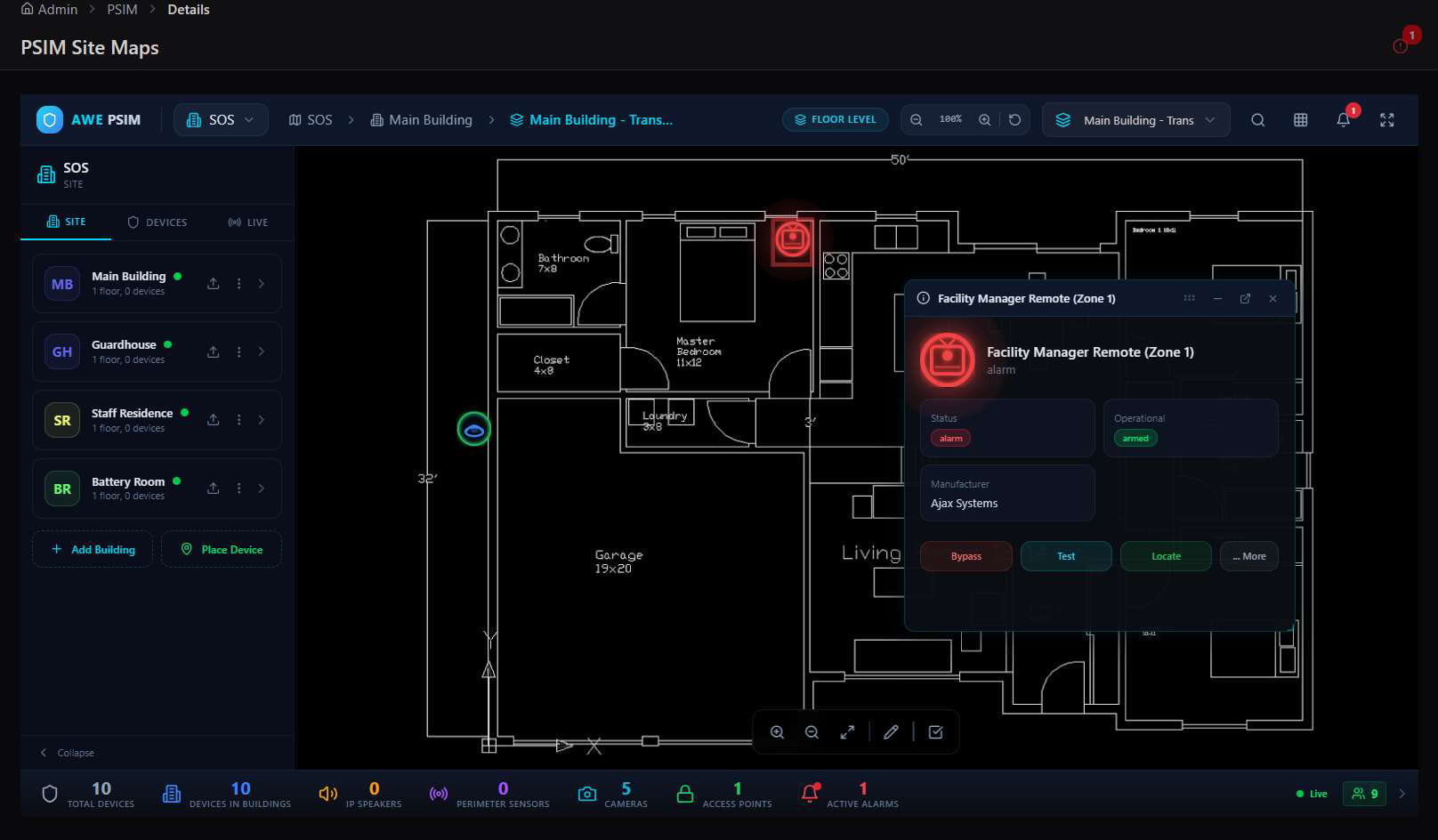The width and height of the screenshot is (1438, 840).
Task: Select the Main Building list item
Action: click(x=157, y=283)
